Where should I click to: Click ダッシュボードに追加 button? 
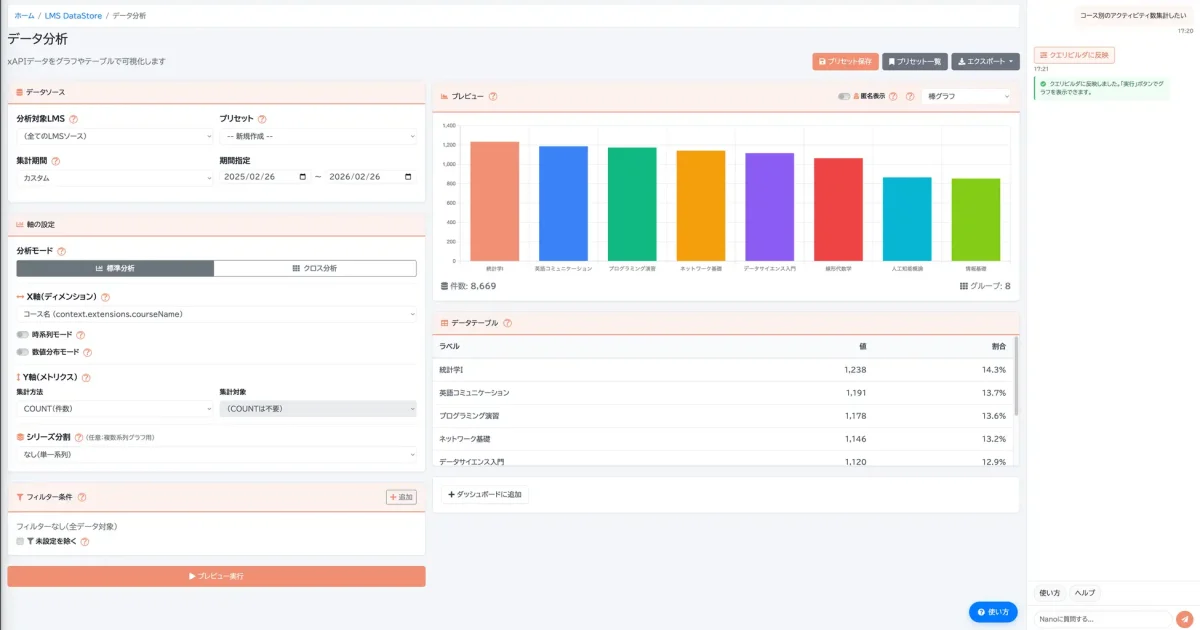click(x=485, y=494)
